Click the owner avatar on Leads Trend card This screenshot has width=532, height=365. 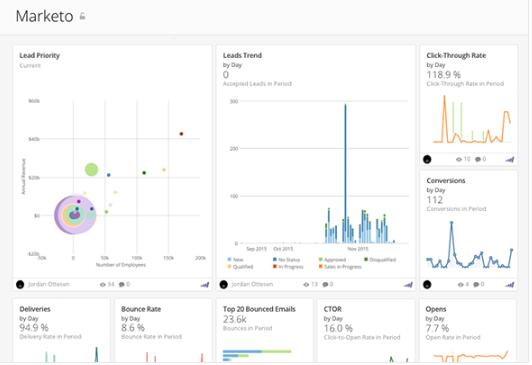[x=223, y=284]
